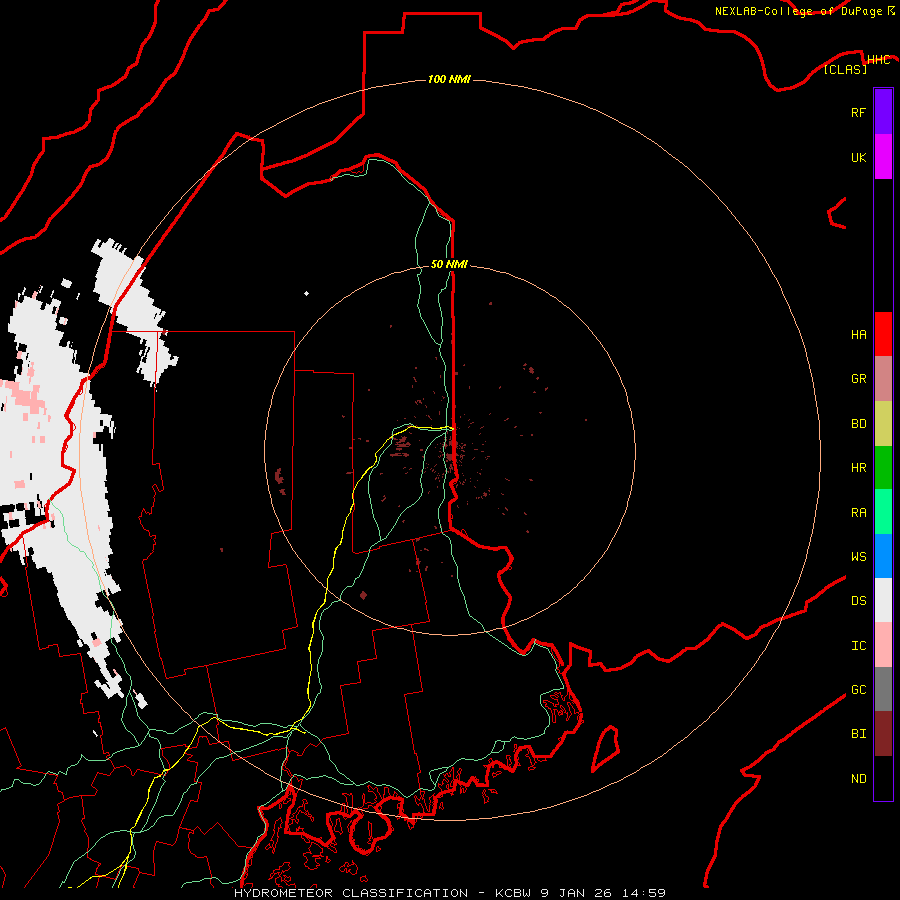Click the NEXLAB-College of DuPage credit text

coord(798,11)
